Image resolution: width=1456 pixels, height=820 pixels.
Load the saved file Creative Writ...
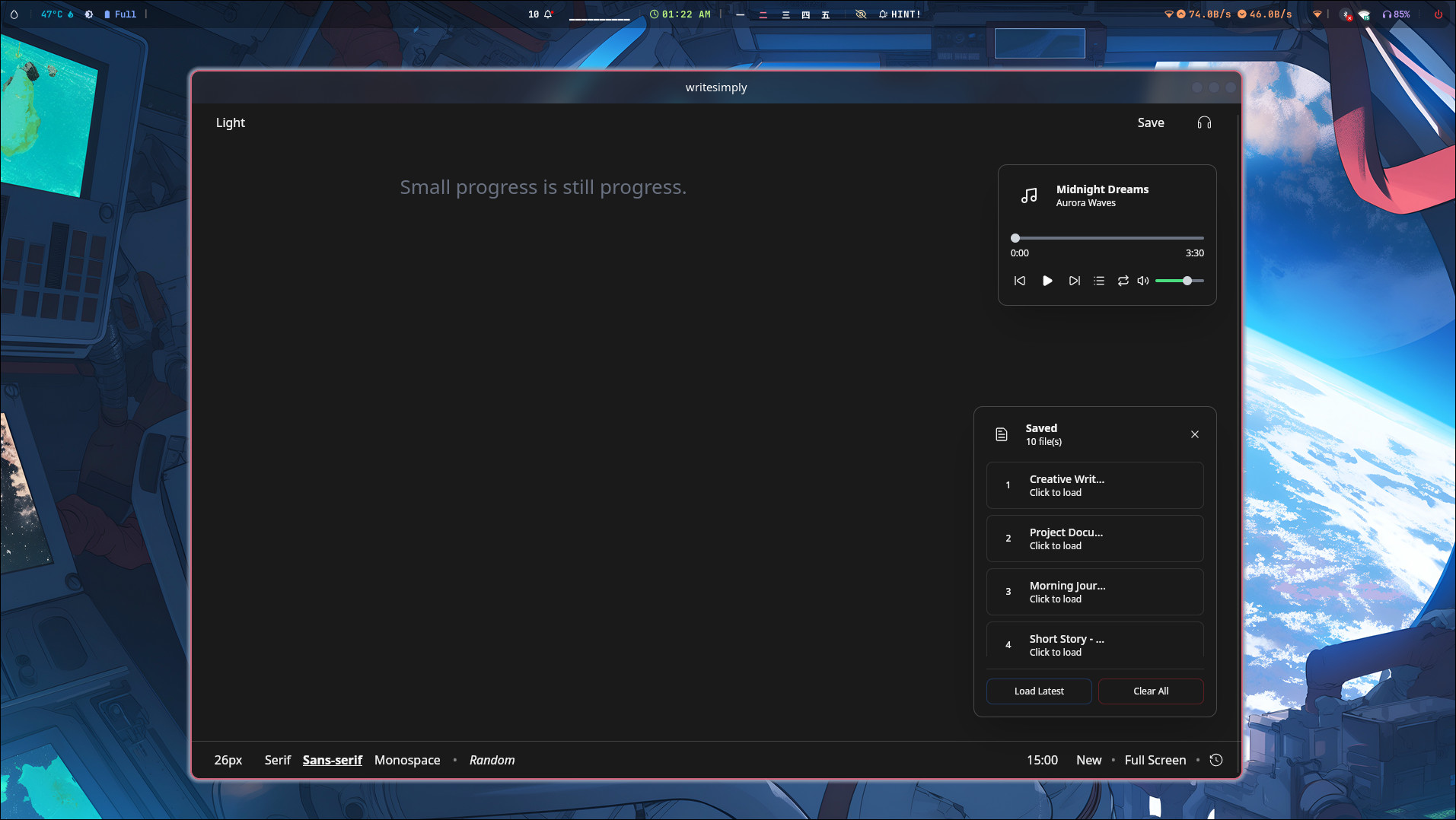[1095, 485]
